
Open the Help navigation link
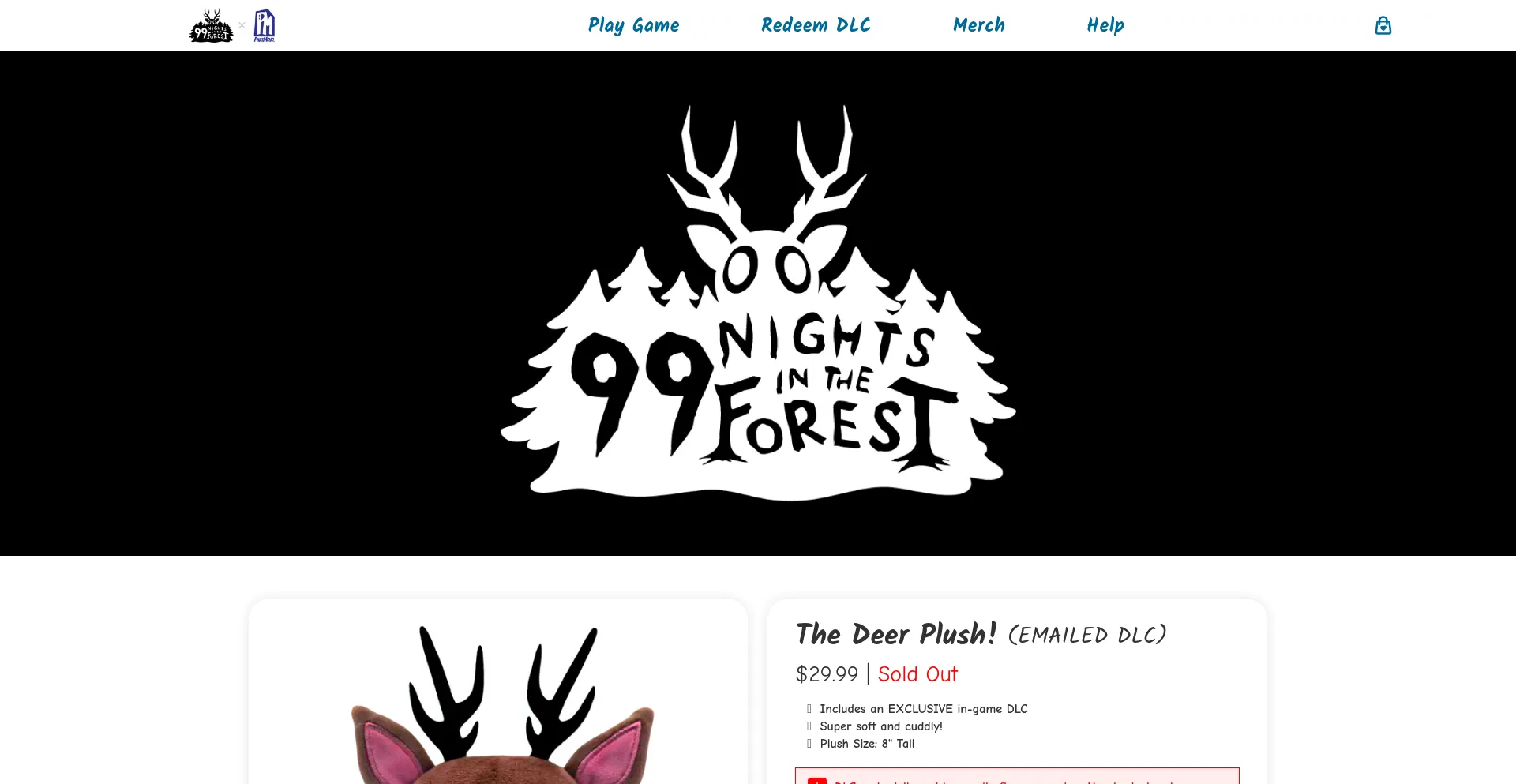tap(1105, 25)
